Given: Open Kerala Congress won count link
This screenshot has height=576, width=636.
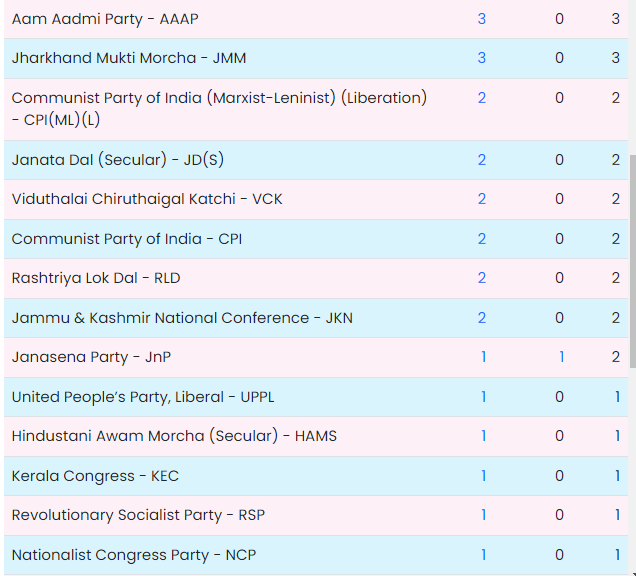Looking at the screenshot, I should (x=483, y=475).
